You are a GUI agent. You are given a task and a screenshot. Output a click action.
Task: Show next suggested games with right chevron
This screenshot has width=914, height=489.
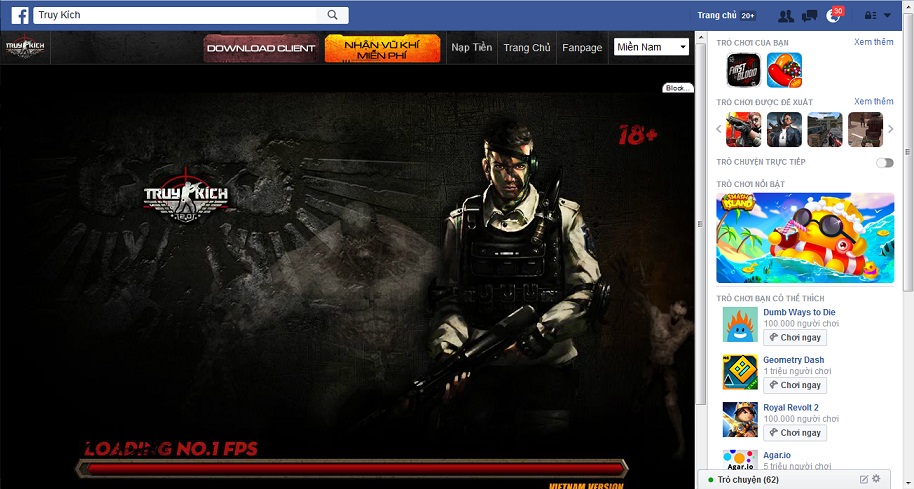(890, 129)
